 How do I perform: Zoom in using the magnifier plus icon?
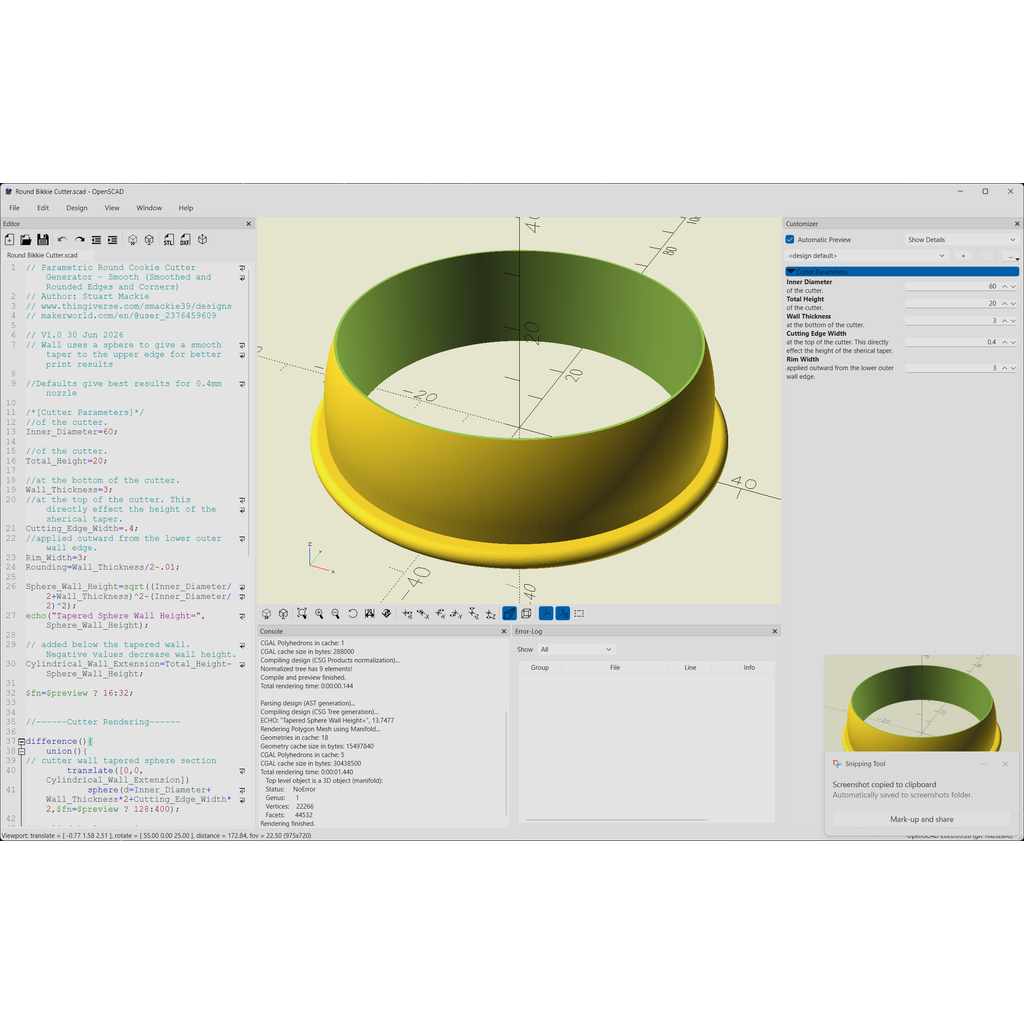click(x=319, y=613)
